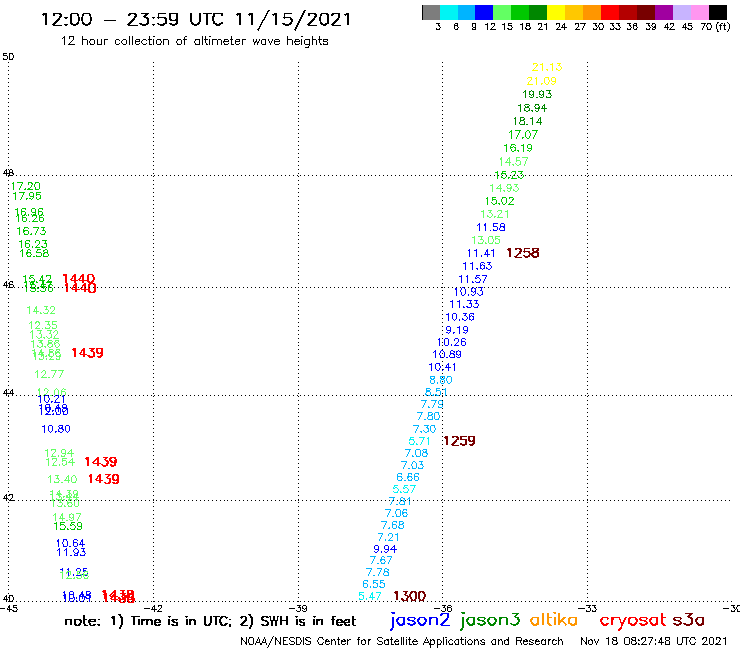Click the reading 14.93
740x650 pixels.
click(504, 187)
